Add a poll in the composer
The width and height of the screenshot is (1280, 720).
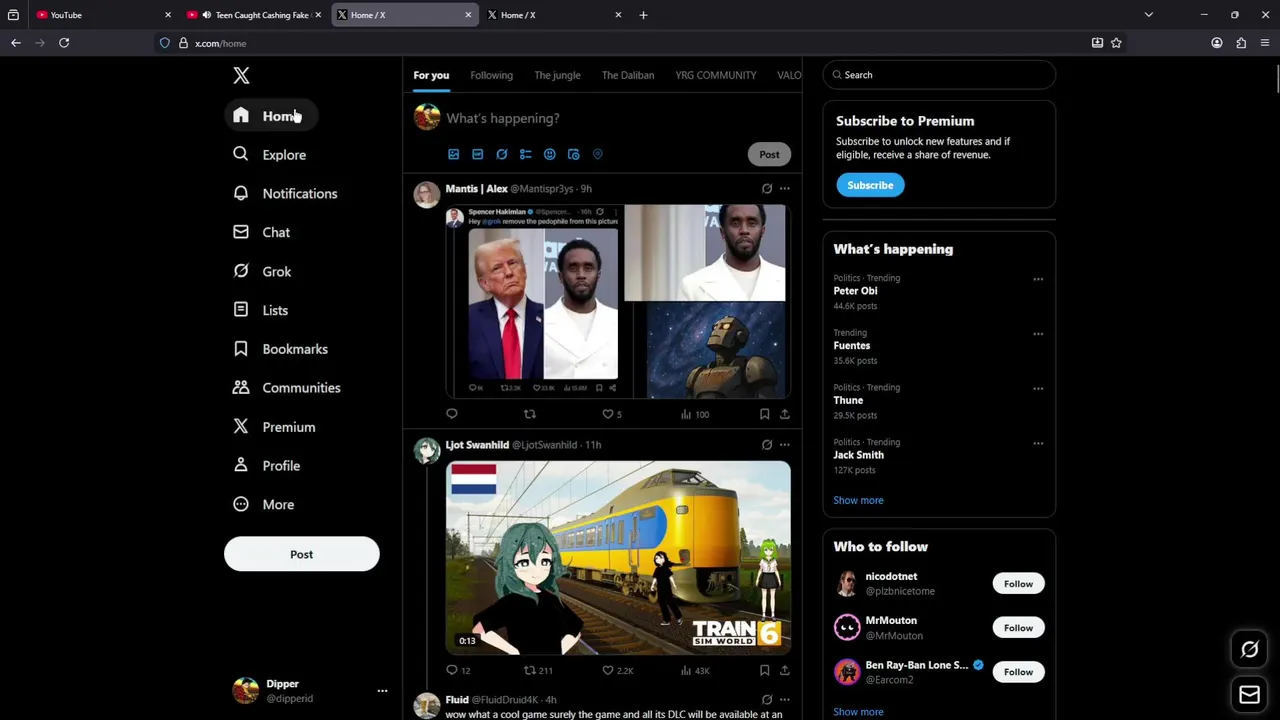(x=525, y=154)
